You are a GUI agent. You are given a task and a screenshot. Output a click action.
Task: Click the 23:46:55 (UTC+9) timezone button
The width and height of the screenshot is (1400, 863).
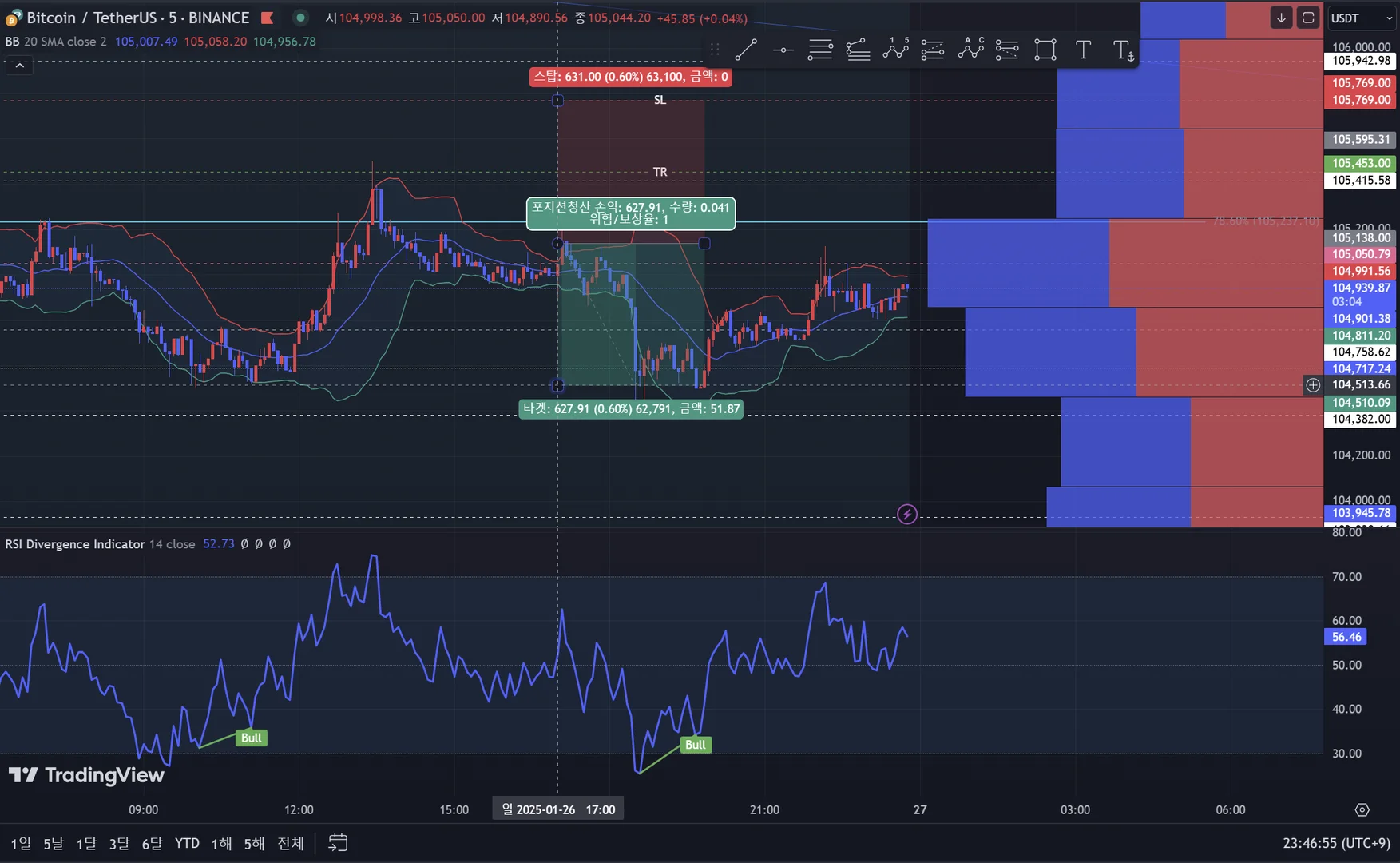(1336, 843)
